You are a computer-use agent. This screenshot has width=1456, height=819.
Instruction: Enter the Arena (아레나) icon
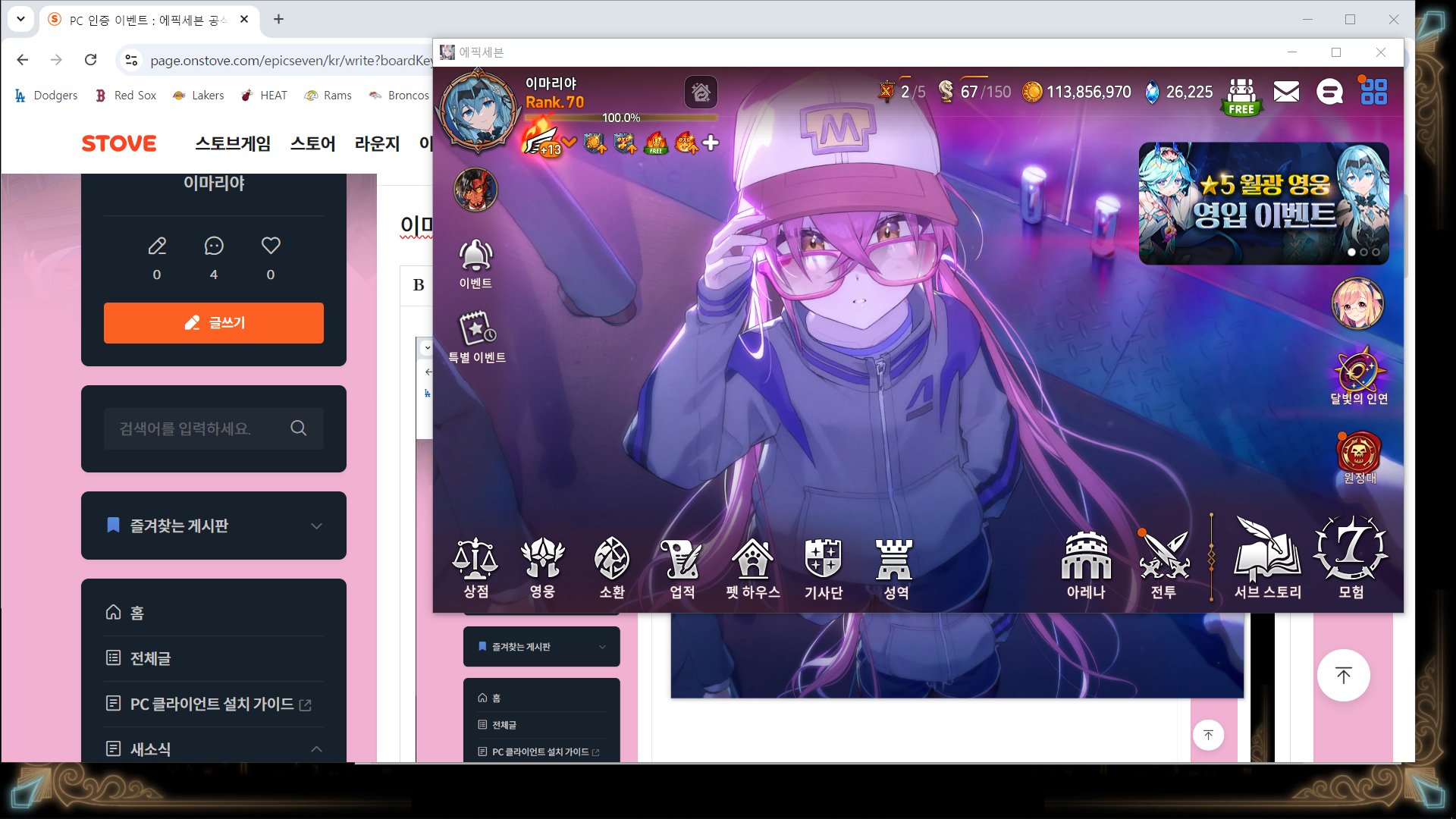pyautogui.click(x=1086, y=566)
